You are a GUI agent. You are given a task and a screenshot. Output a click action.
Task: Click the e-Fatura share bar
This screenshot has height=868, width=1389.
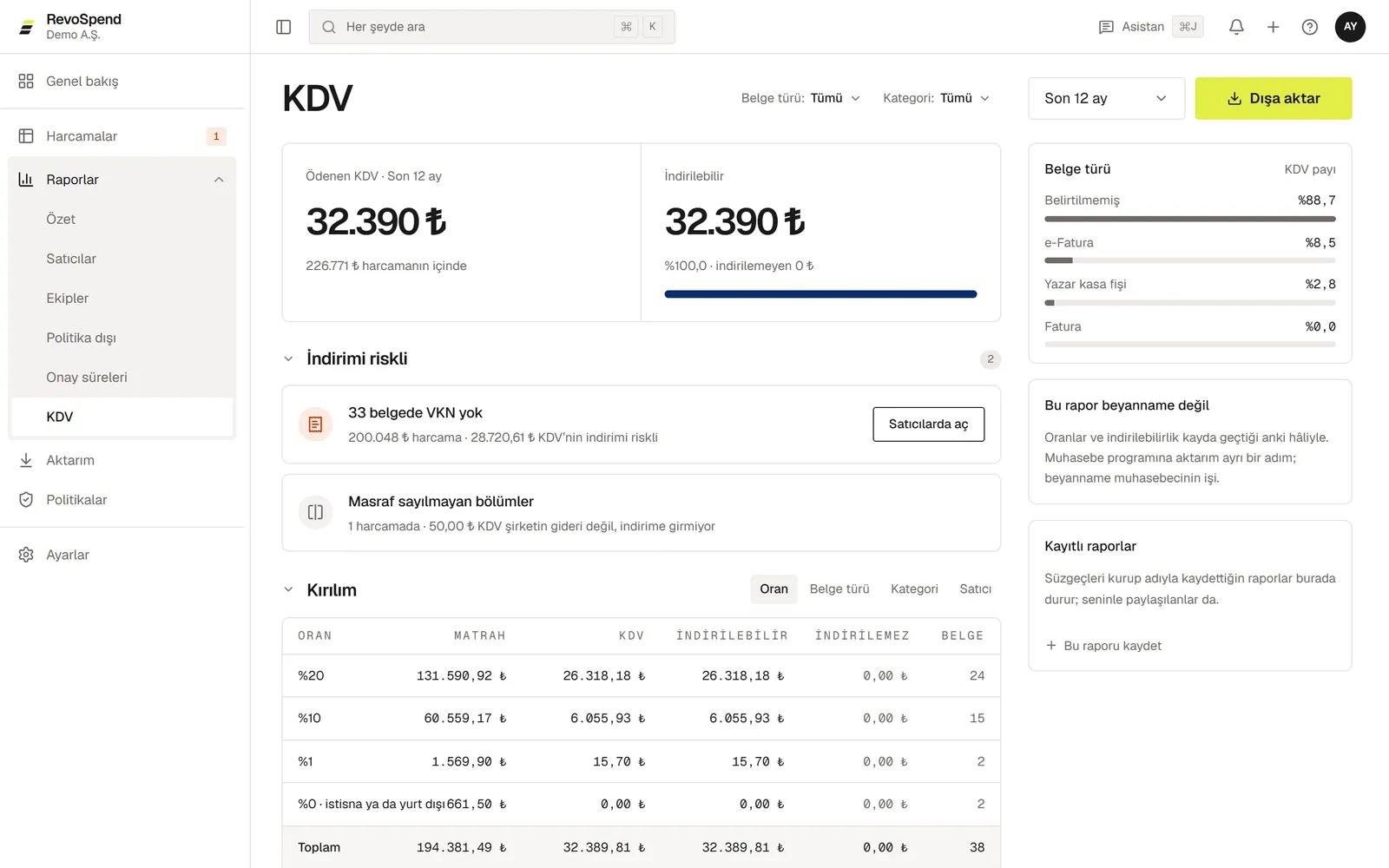(x=1189, y=260)
